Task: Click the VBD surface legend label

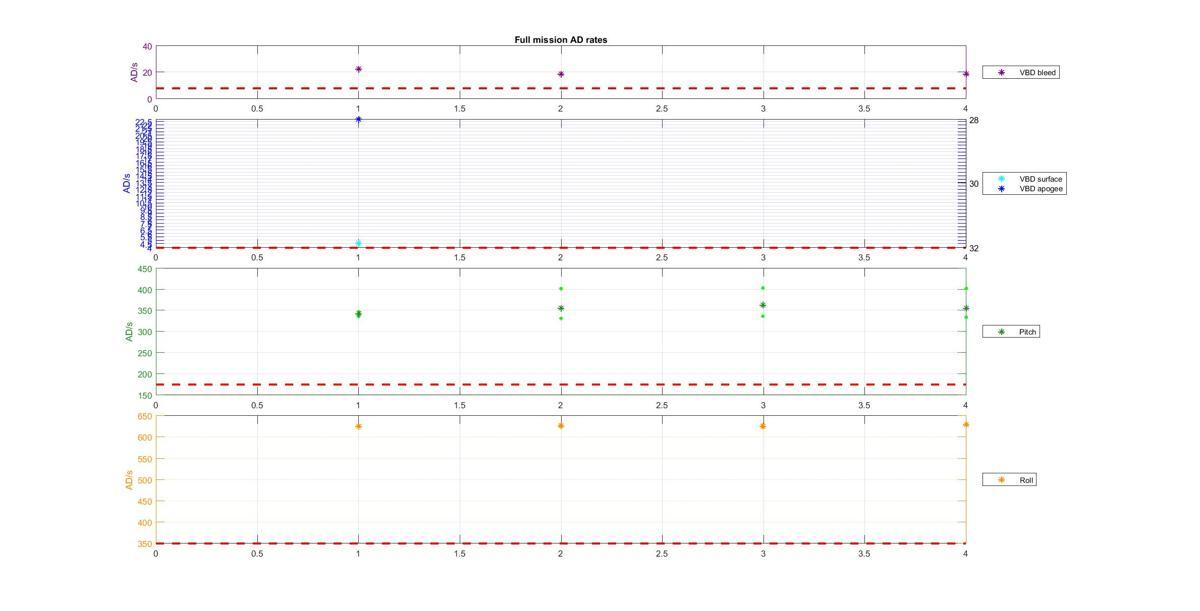Action: click(1040, 178)
